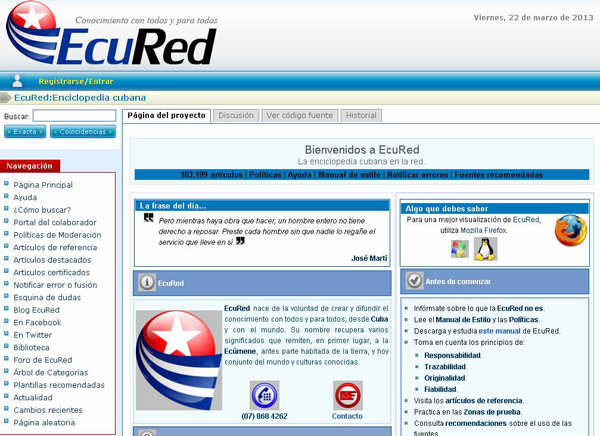Open the Registrarse/Entrar link
This screenshot has height=436, width=600.
pos(76,81)
